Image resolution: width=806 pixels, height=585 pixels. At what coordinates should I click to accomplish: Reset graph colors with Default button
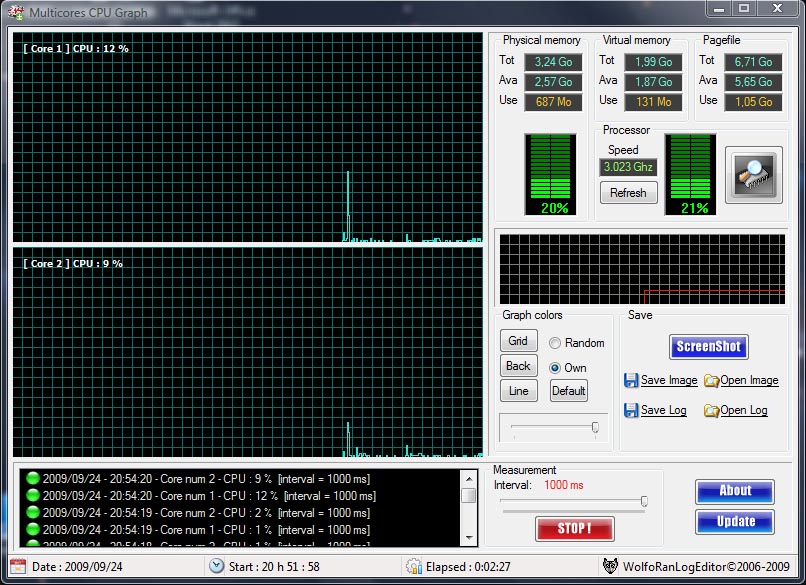[568, 391]
